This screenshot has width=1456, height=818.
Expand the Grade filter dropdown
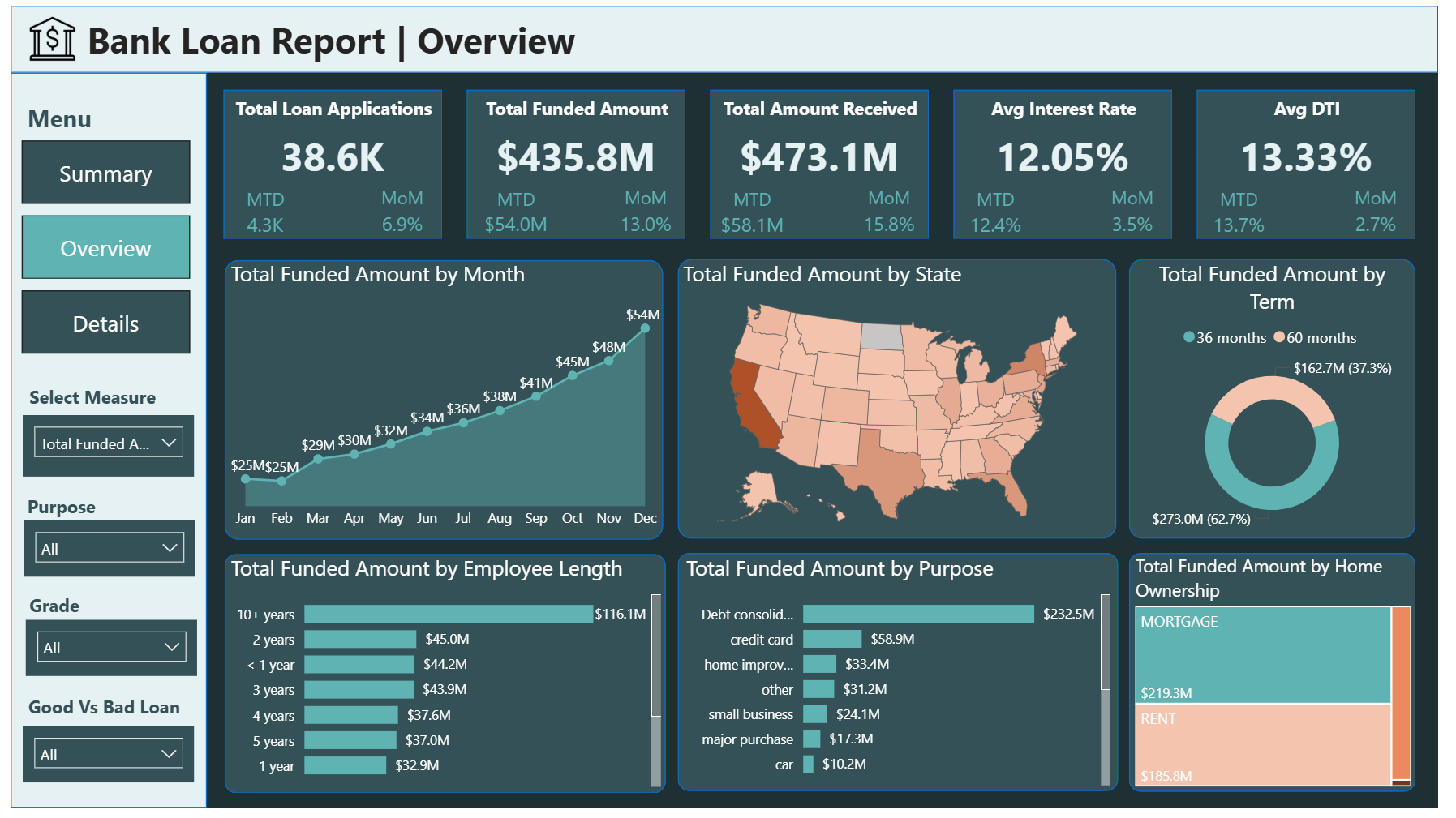[111, 647]
